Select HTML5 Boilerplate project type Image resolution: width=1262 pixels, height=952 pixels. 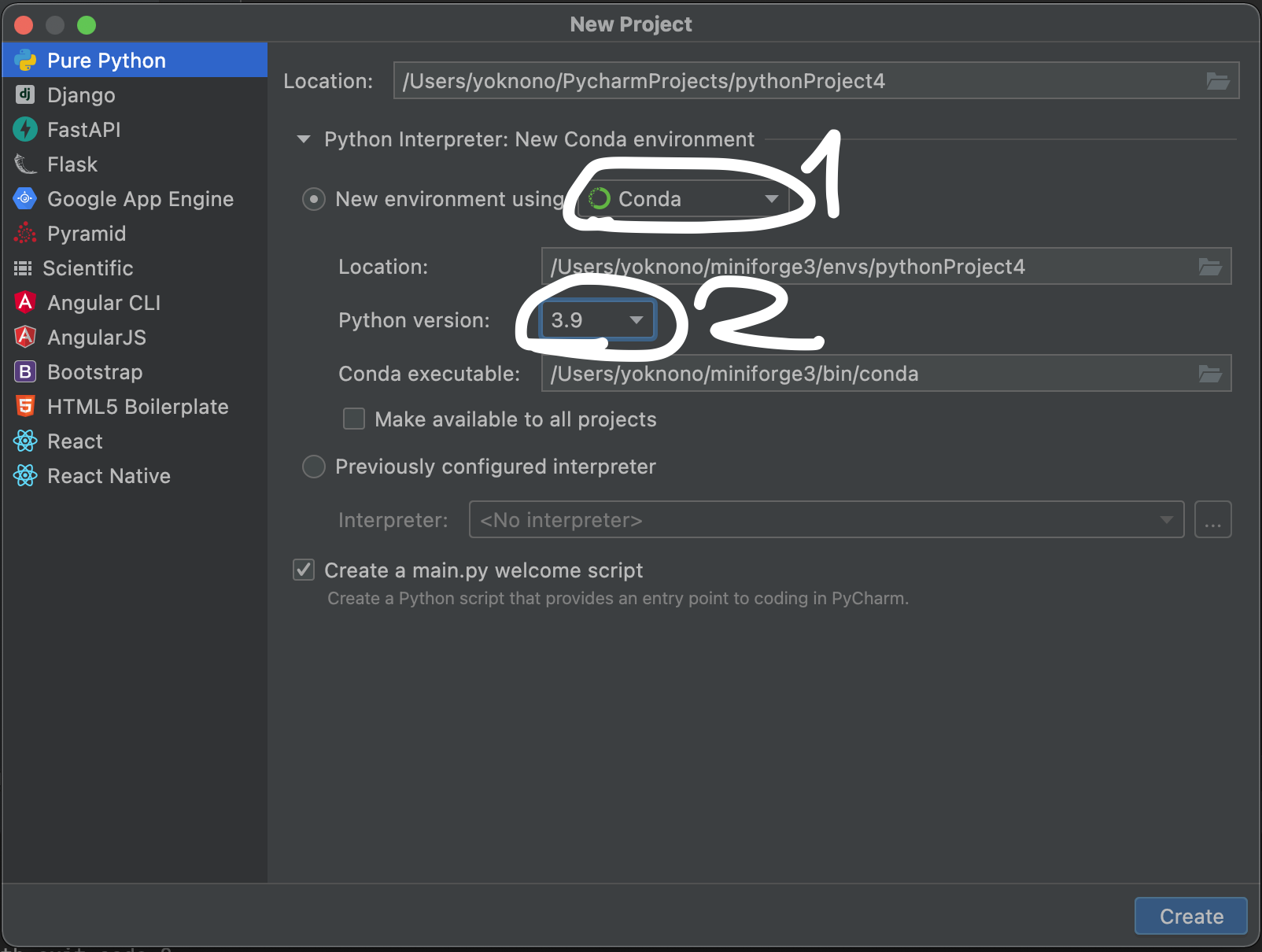[x=135, y=407]
